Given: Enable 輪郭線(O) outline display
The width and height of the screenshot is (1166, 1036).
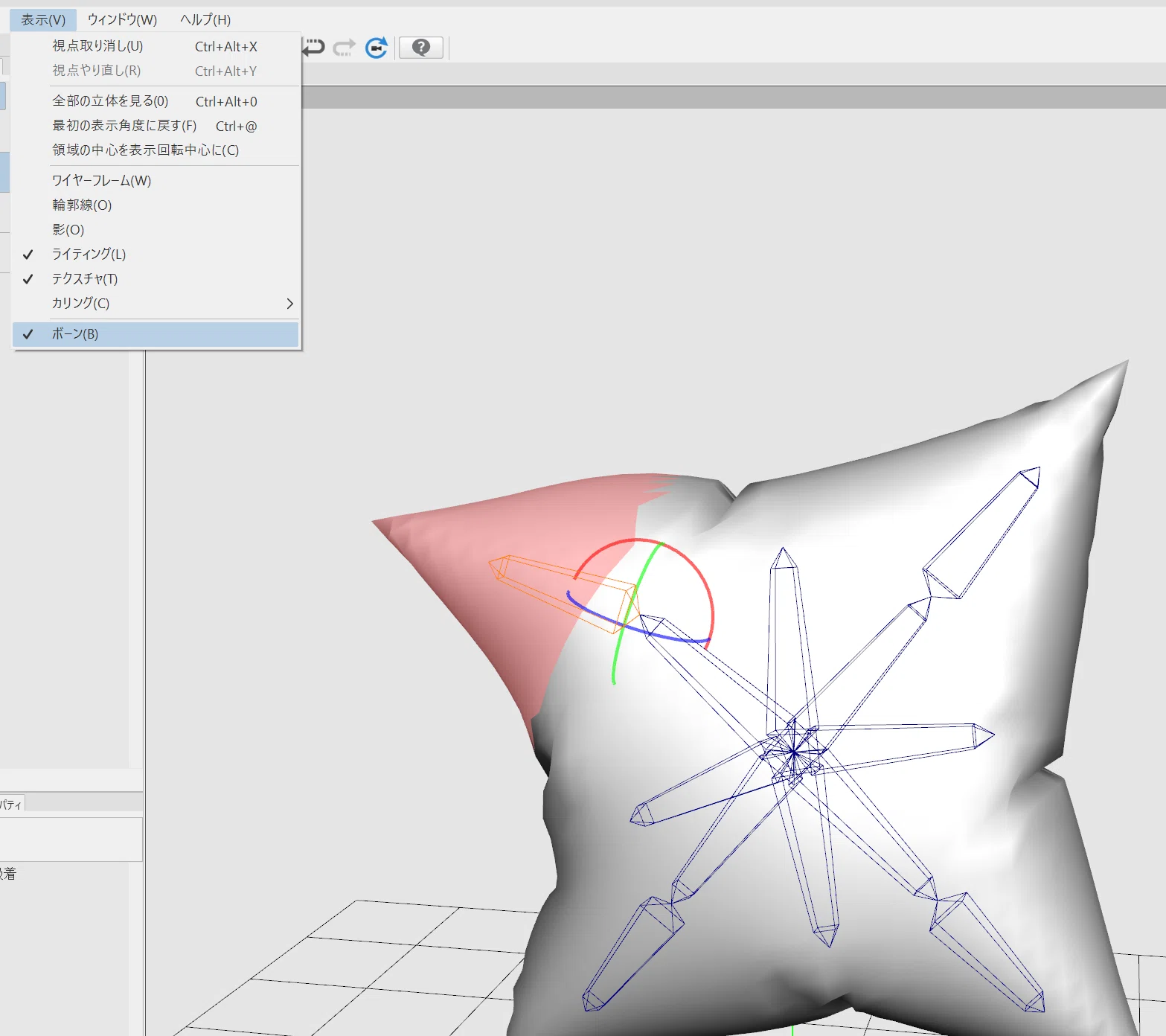Looking at the screenshot, I should coord(156,205).
